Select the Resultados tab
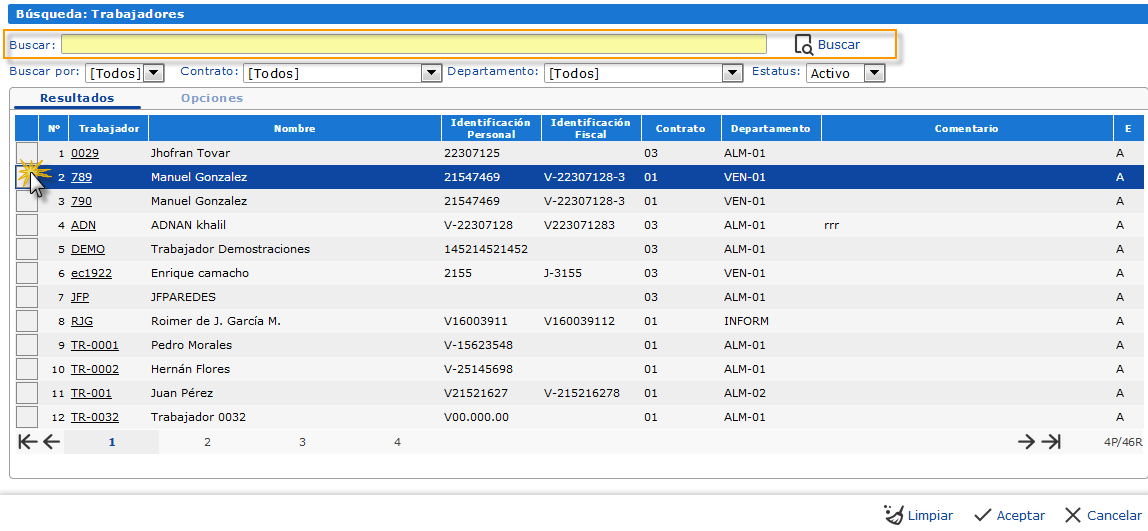Image resolution: width=1148 pixels, height=531 pixels. coord(77,98)
